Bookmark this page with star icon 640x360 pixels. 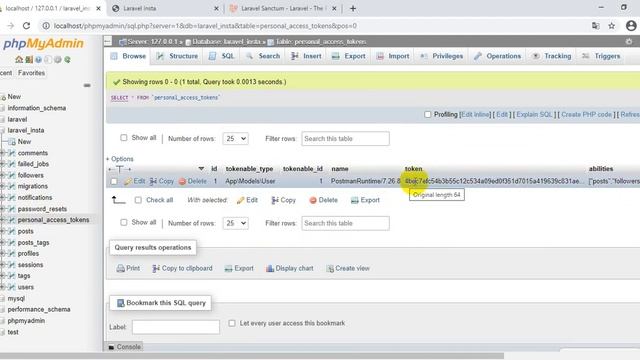pos(611,26)
